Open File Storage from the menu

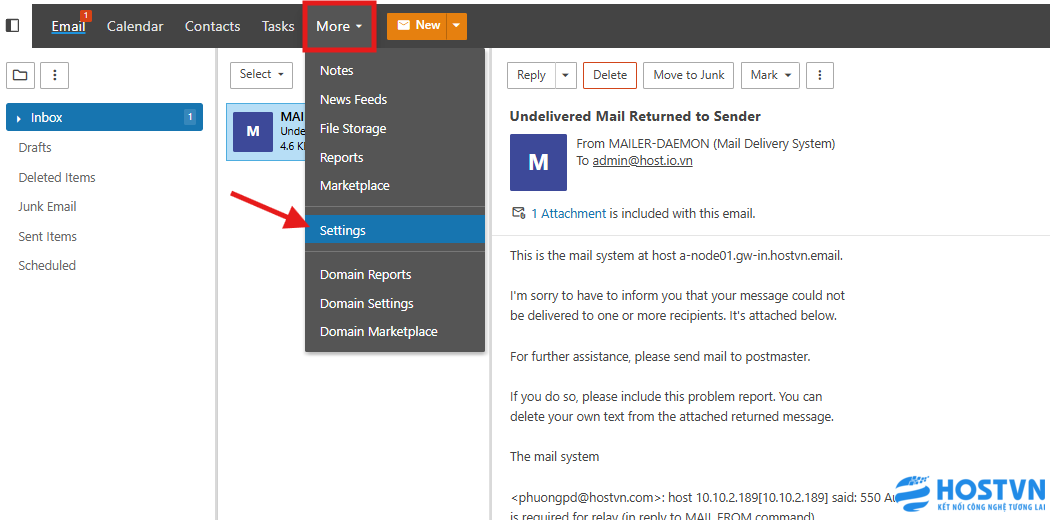pos(352,128)
